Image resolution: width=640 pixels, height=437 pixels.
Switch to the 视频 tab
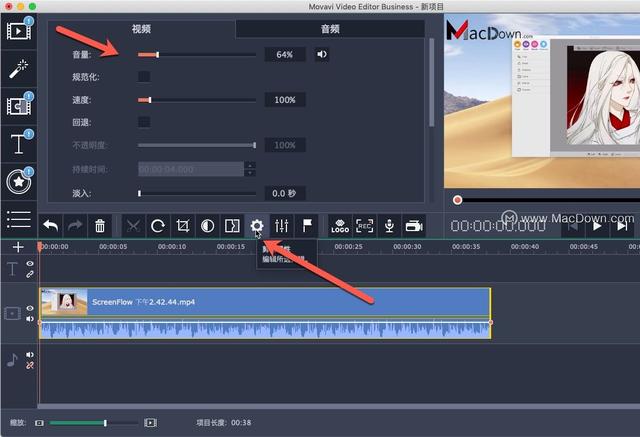click(x=141, y=29)
